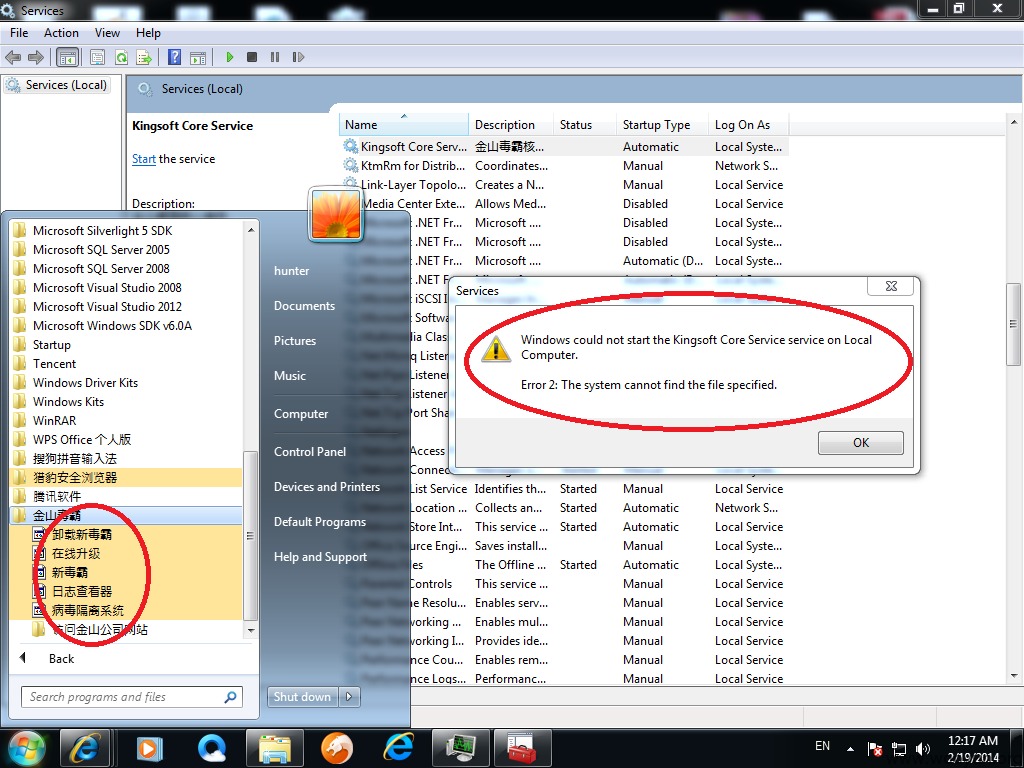Image resolution: width=1024 pixels, height=768 pixels.
Task: Click the taskbar clock showing 12:17 AM
Action: coord(973,749)
